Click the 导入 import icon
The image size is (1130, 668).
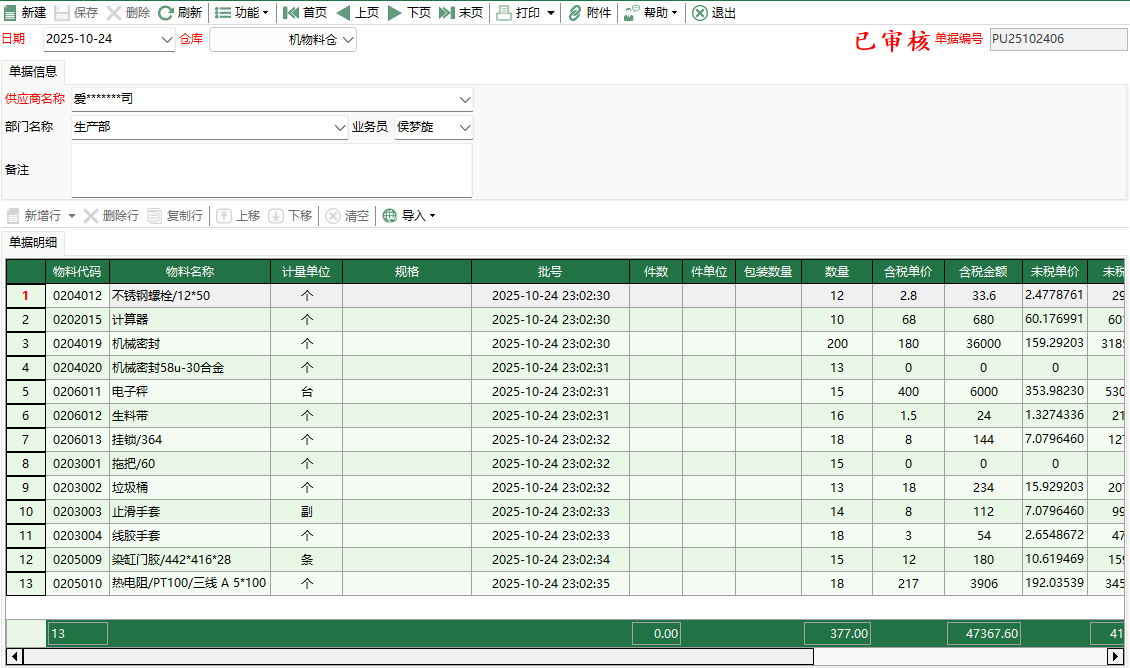pos(398,215)
